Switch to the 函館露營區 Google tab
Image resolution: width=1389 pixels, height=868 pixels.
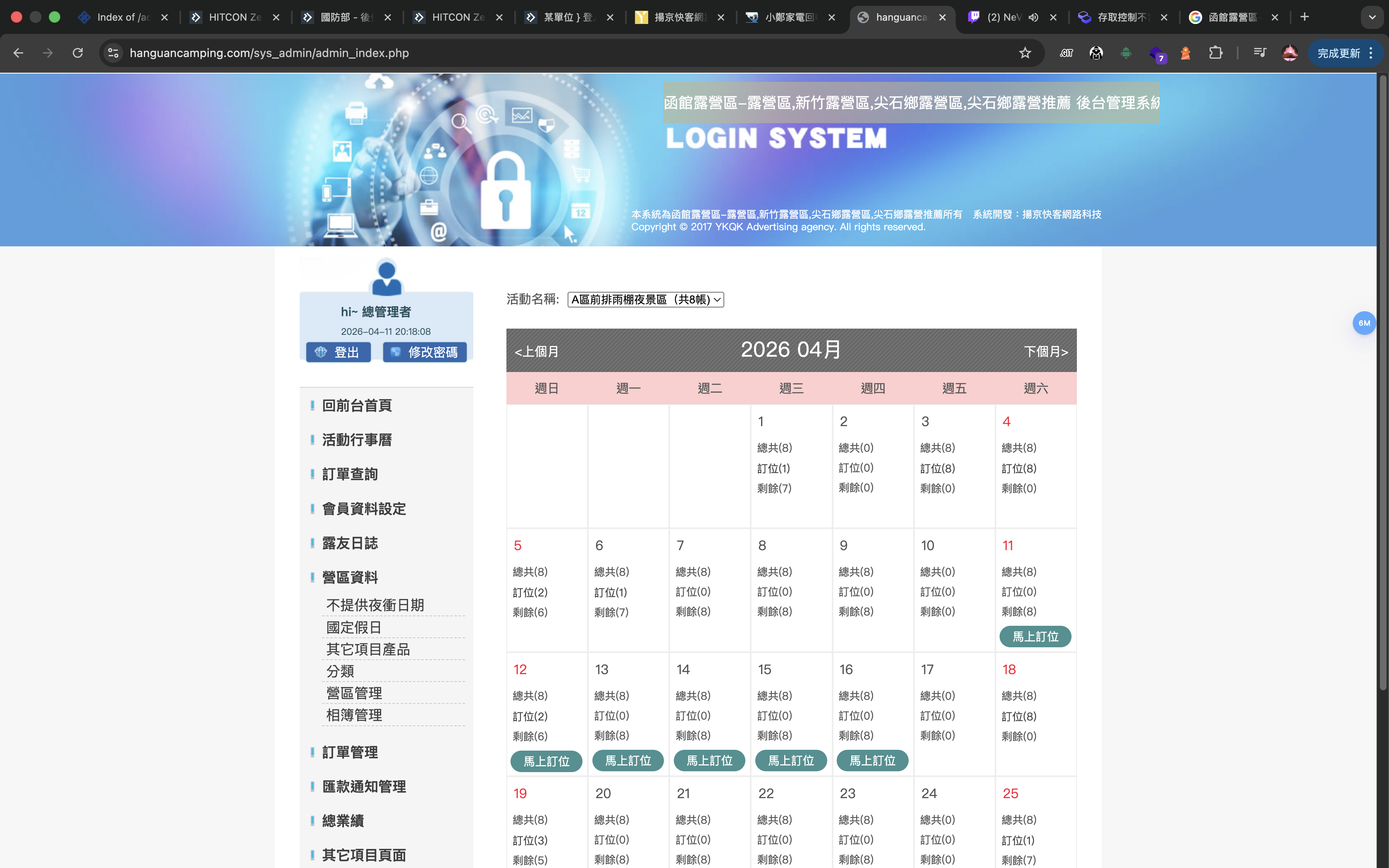[x=1233, y=17]
